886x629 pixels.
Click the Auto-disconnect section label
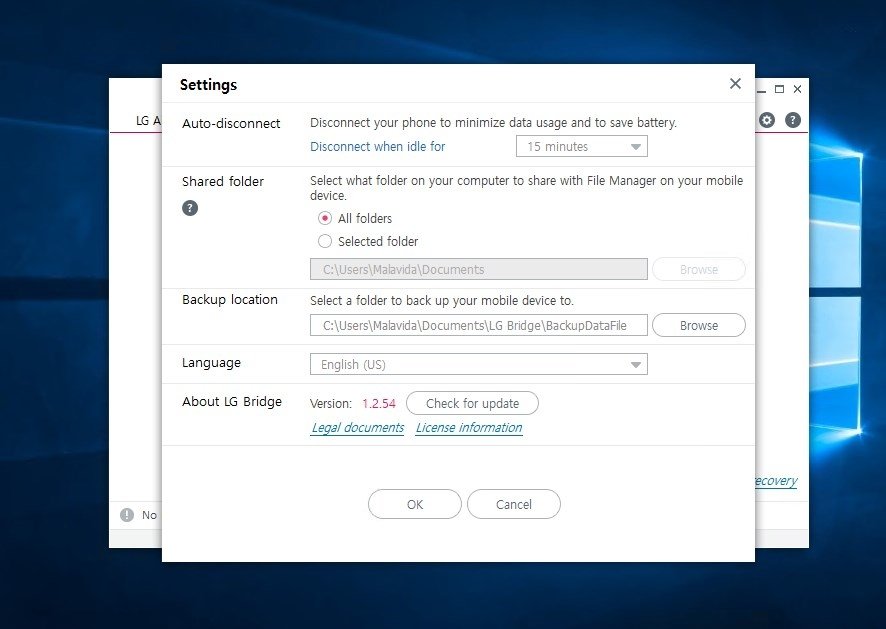click(231, 123)
